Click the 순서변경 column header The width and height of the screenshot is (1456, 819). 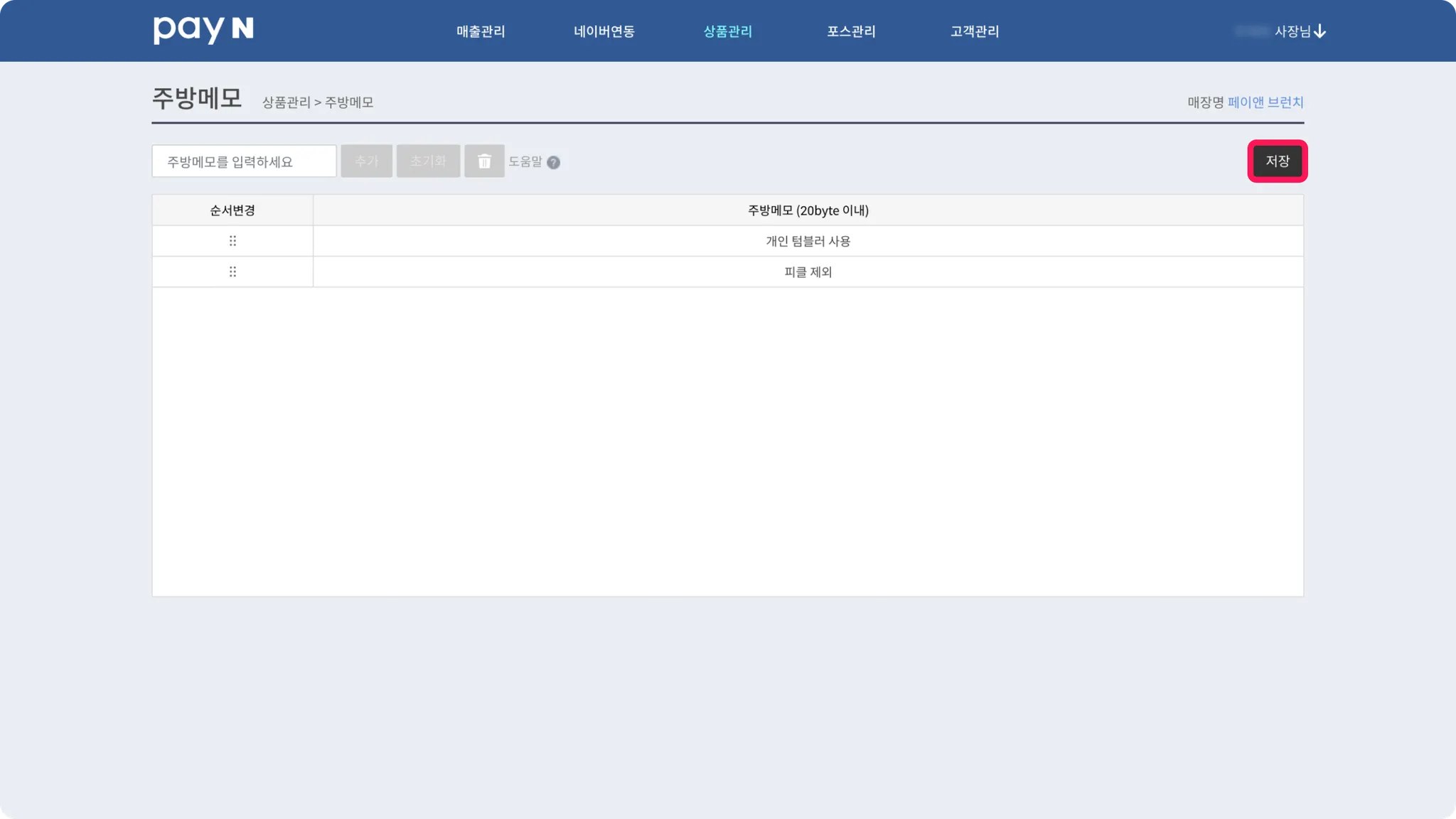pos(232,210)
